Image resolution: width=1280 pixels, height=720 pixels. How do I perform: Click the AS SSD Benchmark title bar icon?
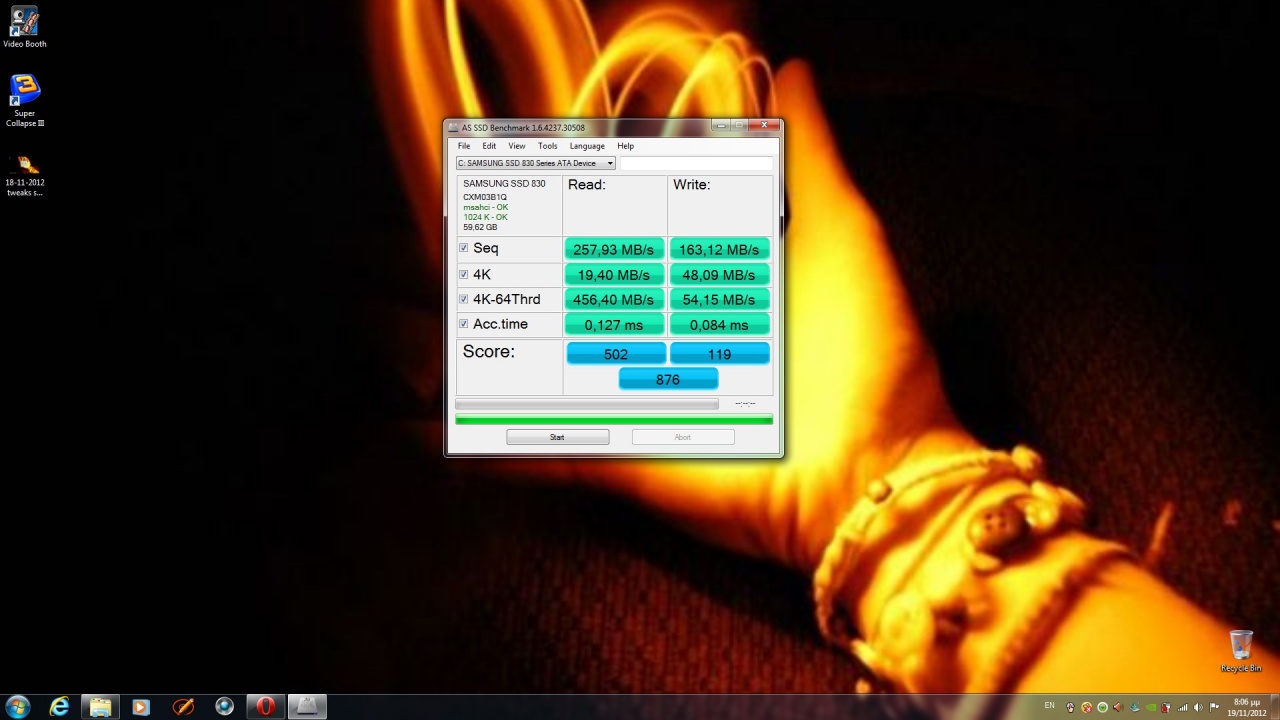(x=453, y=127)
